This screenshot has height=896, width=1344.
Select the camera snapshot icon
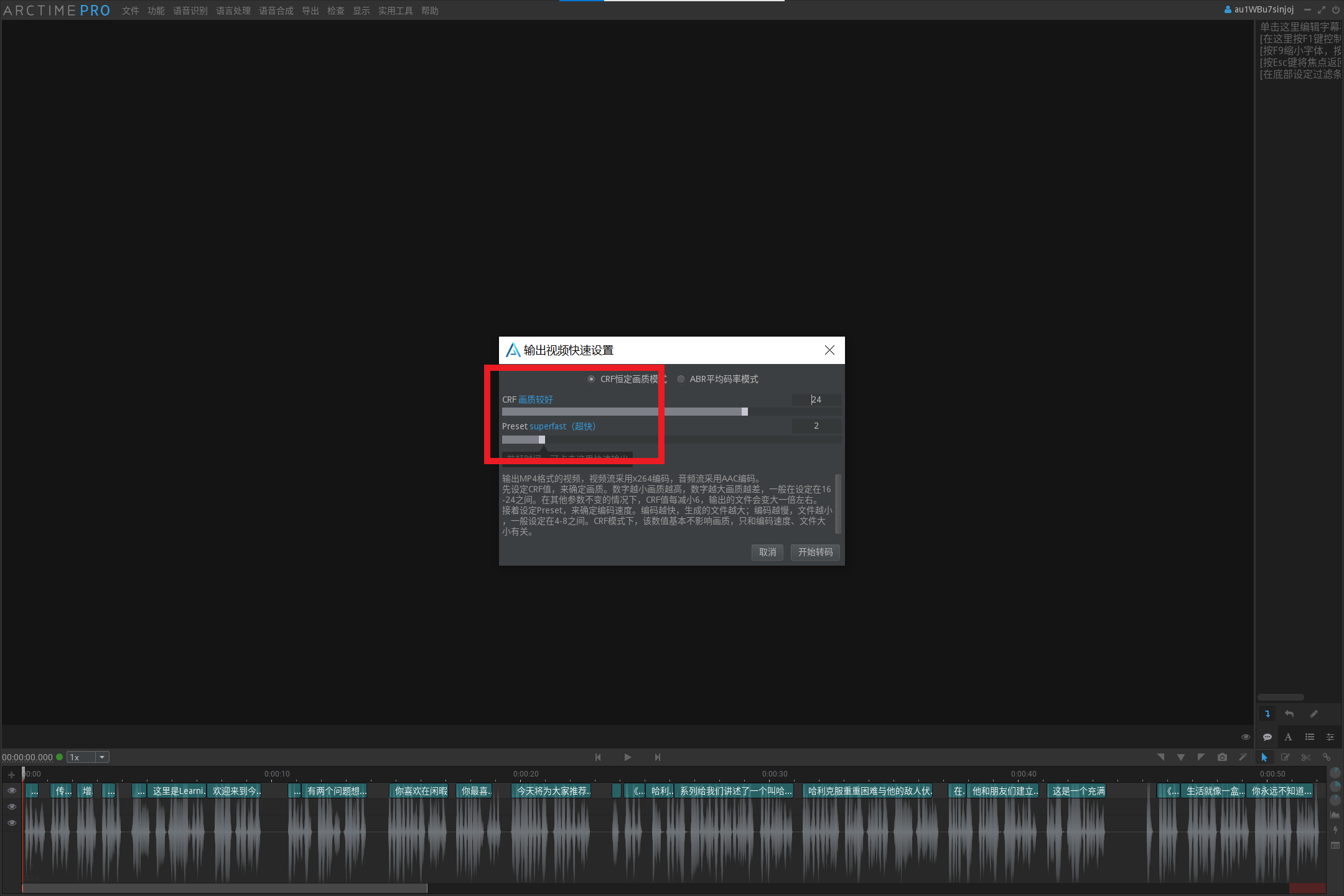(x=1222, y=757)
